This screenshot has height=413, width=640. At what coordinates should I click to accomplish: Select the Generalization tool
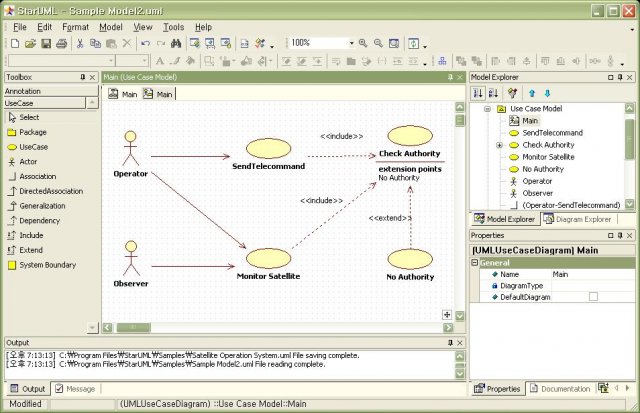point(42,205)
